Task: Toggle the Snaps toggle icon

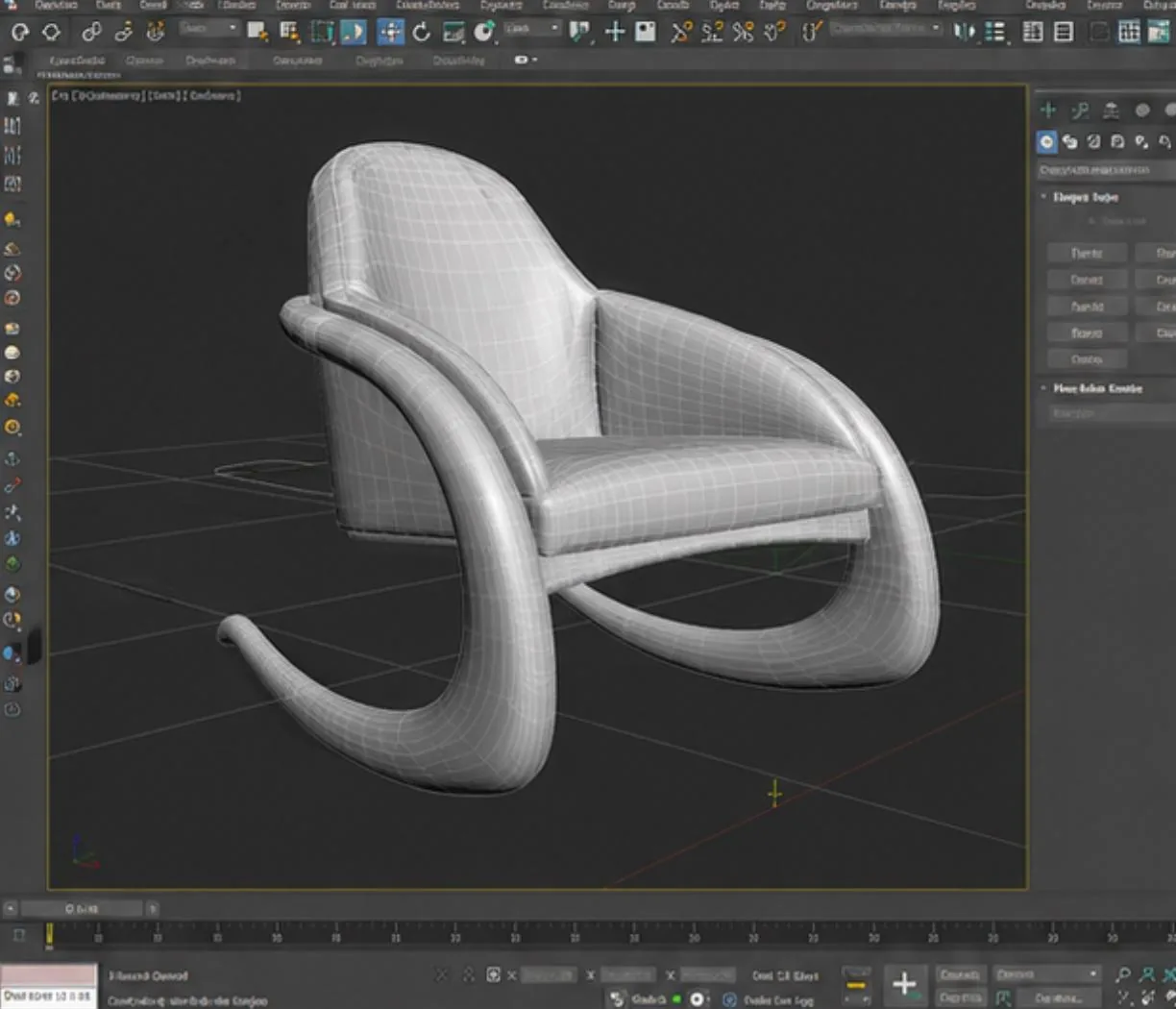Action: (x=681, y=33)
